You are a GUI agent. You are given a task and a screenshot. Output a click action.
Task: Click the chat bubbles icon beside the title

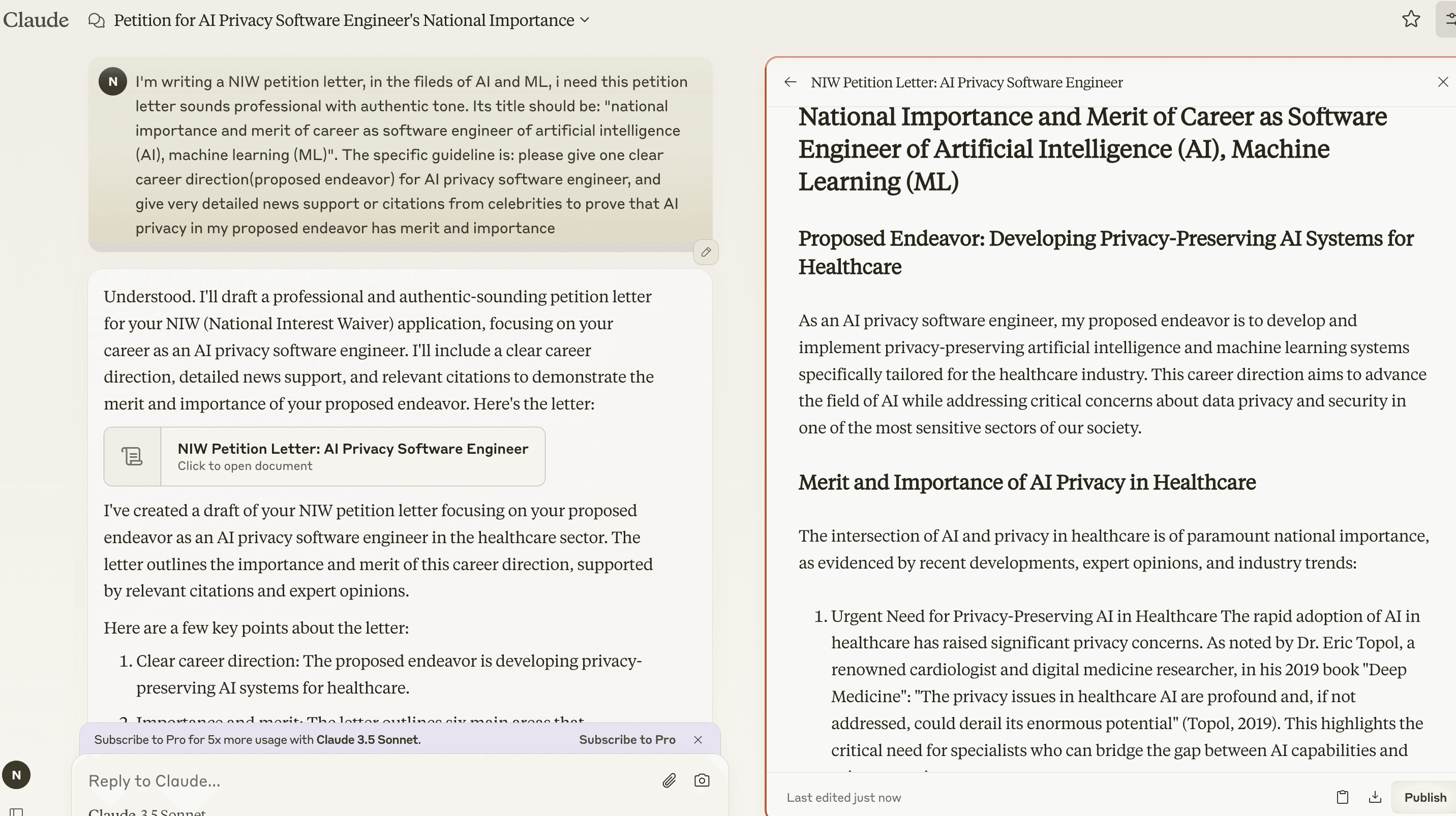[x=97, y=20]
